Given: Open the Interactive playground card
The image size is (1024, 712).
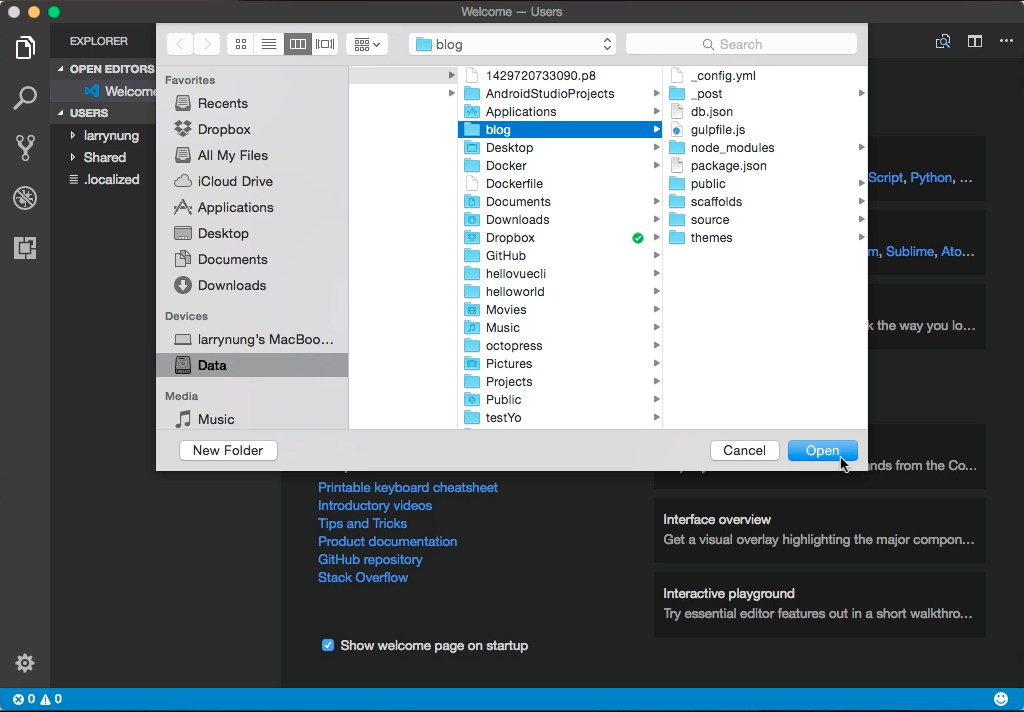Looking at the screenshot, I should click(820, 604).
